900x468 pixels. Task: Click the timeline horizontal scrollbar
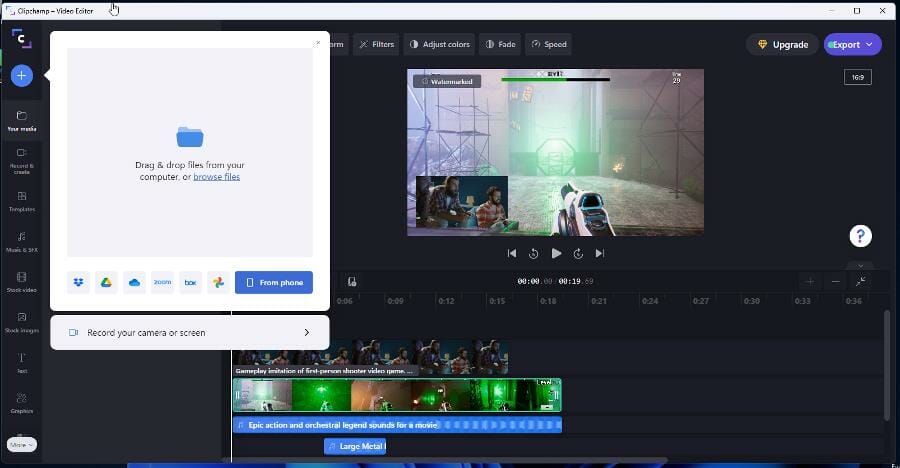445,460
